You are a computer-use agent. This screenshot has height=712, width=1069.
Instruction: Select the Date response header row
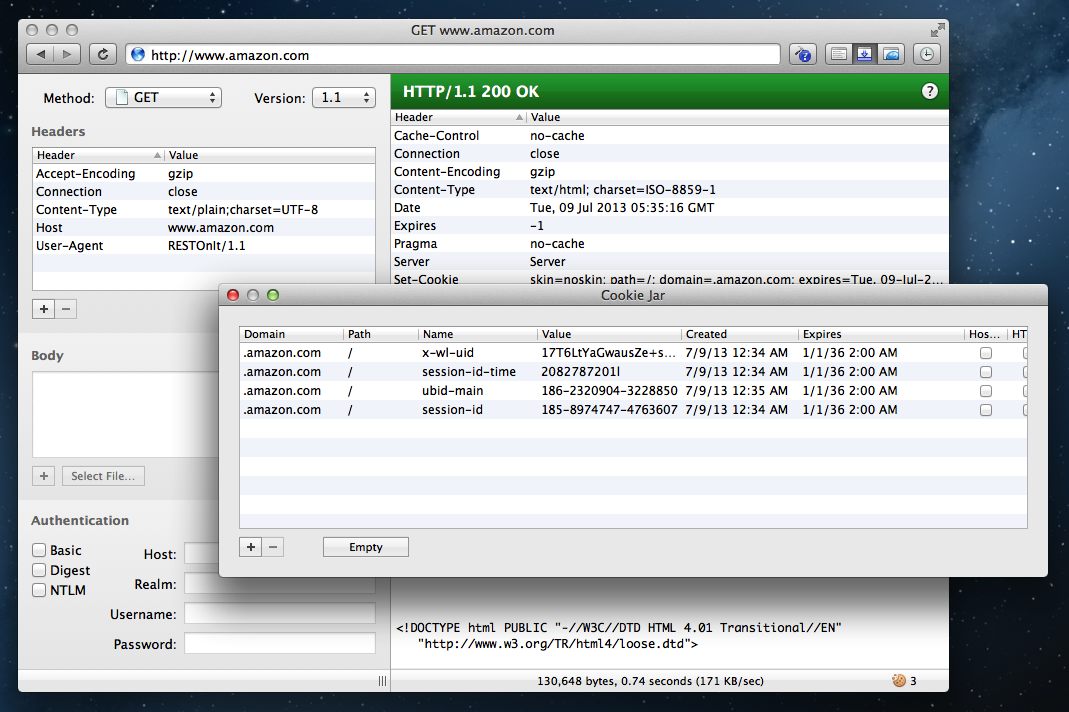(x=669, y=208)
